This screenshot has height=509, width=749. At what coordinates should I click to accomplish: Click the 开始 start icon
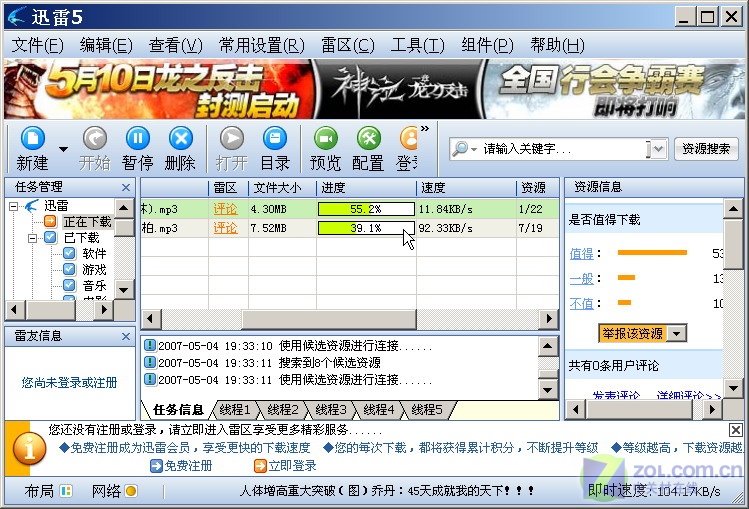pos(95,138)
